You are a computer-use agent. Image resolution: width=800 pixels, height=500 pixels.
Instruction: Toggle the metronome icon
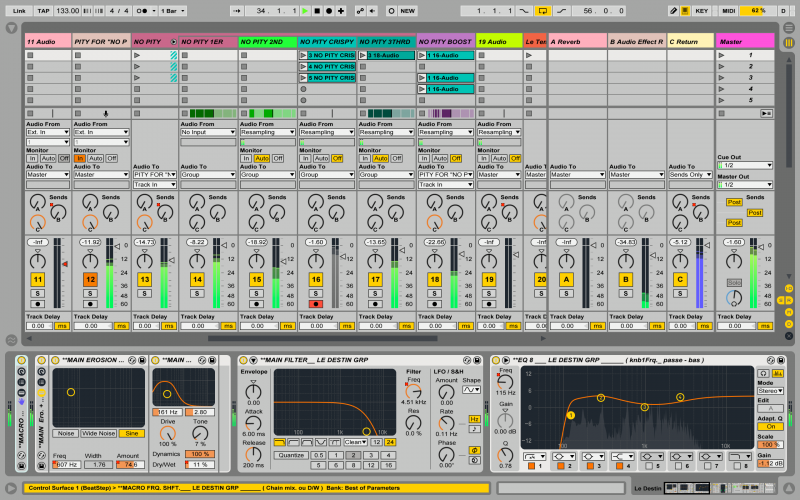[x=144, y=10]
